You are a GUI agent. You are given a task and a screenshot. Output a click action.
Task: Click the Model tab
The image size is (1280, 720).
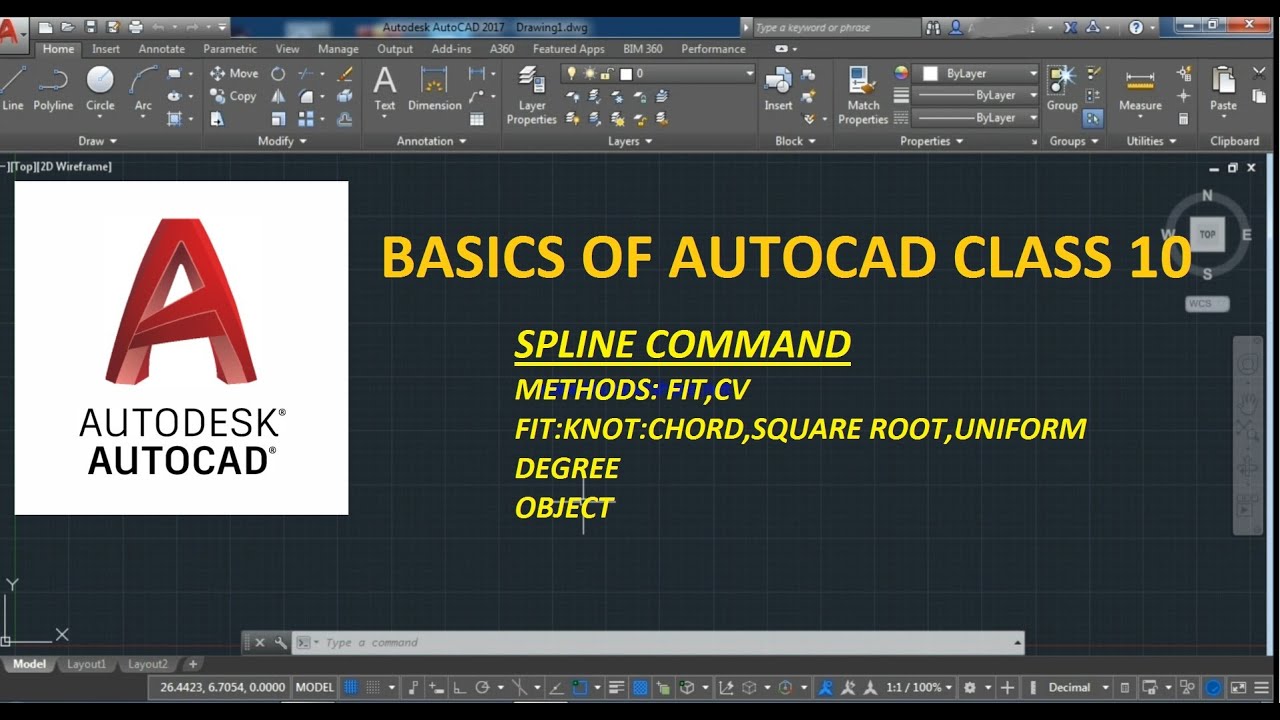tap(29, 664)
